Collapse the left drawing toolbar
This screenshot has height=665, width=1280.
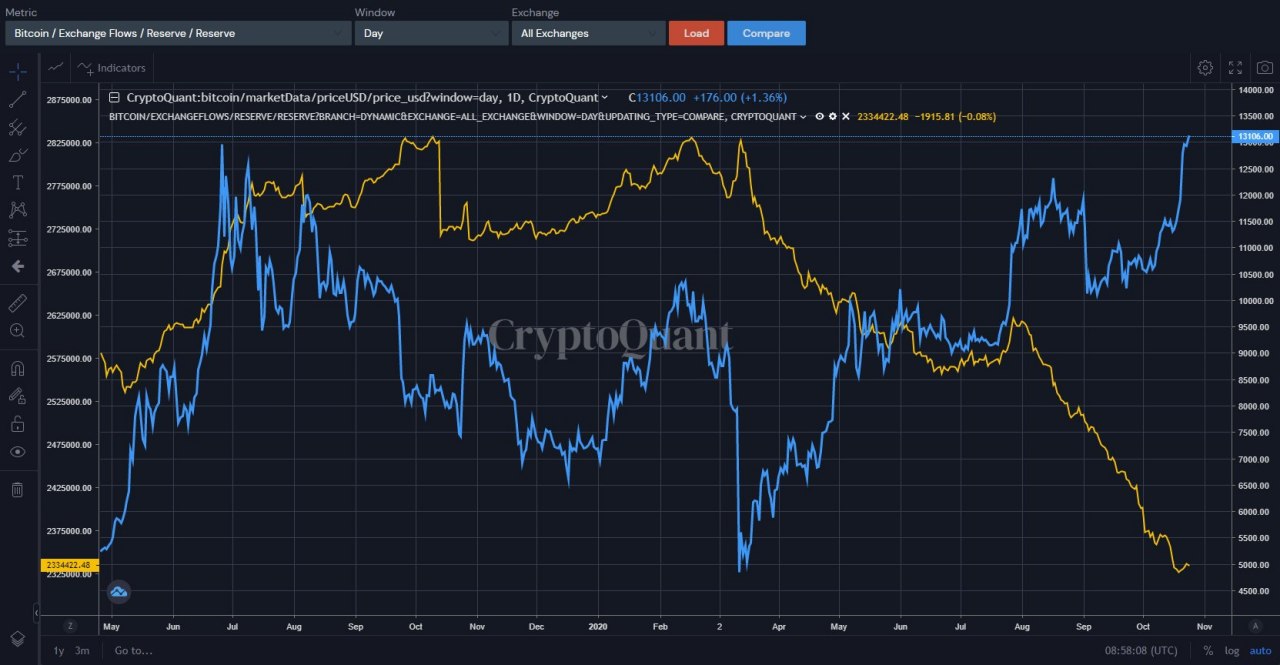(x=37, y=611)
